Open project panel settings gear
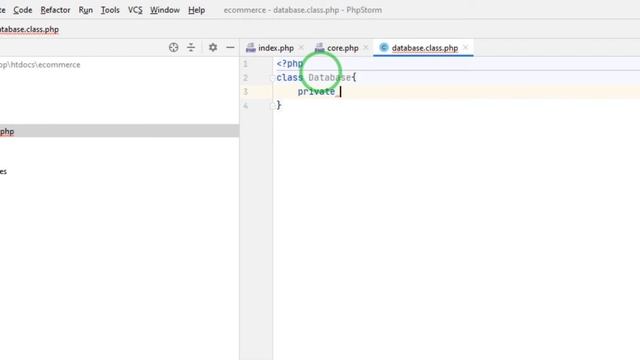The image size is (640, 360). [x=213, y=47]
